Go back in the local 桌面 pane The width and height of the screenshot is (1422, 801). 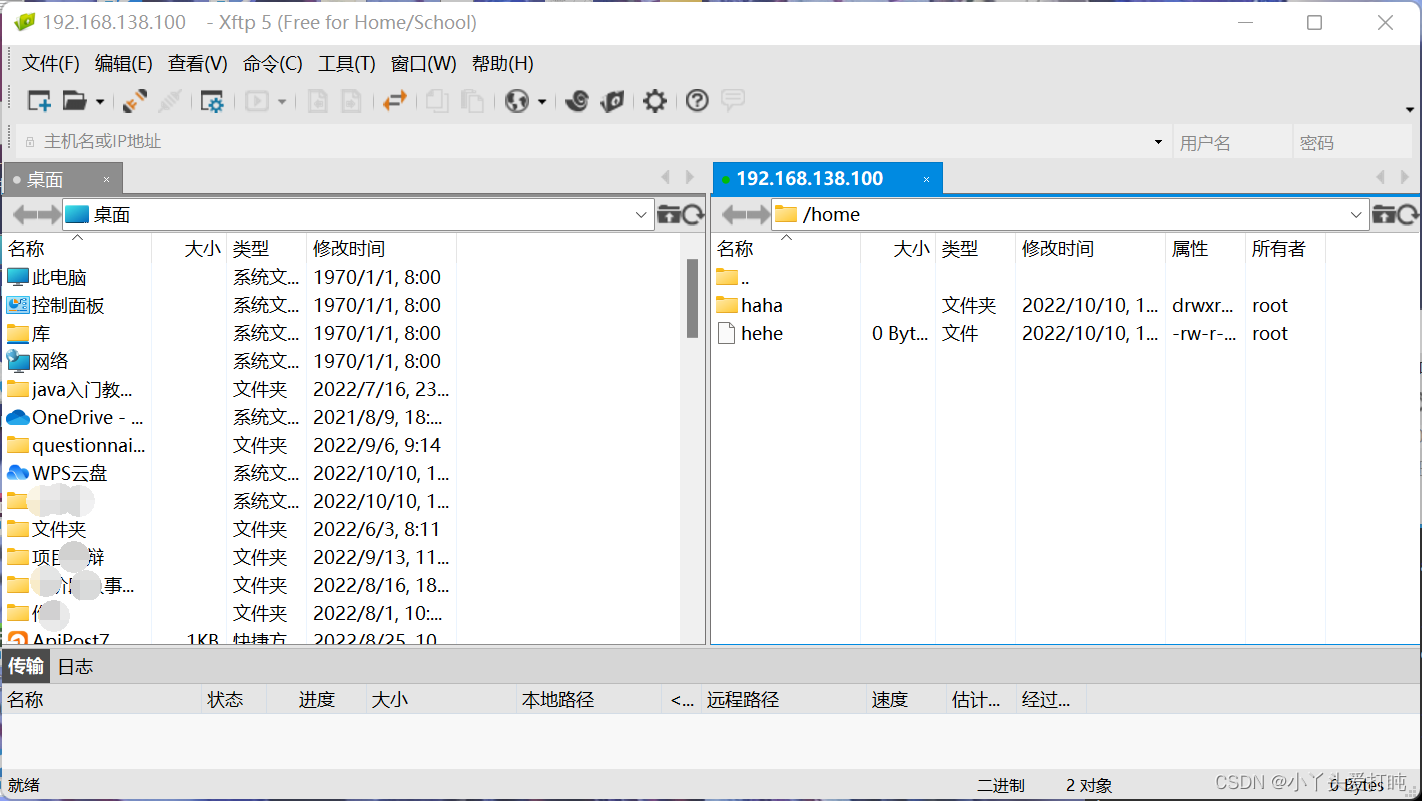click(24, 214)
